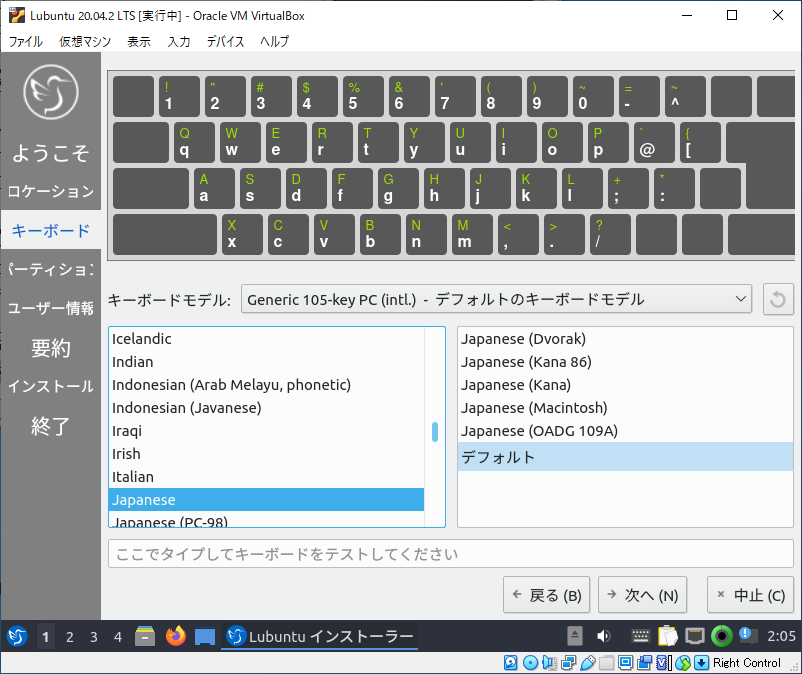This screenshot has width=802, height=674.
Task: Select Japanese (Kana 86) variant
Action: pyautogui.click(x=625, y=362)
